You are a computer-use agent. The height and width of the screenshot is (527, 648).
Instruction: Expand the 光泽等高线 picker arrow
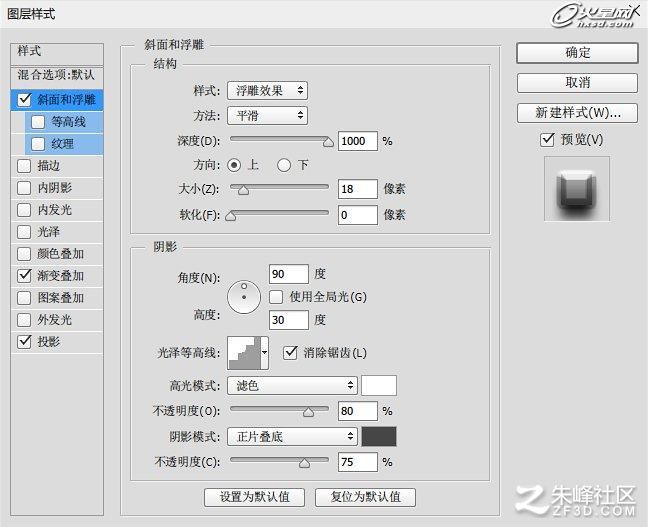[x=264, y=353]
